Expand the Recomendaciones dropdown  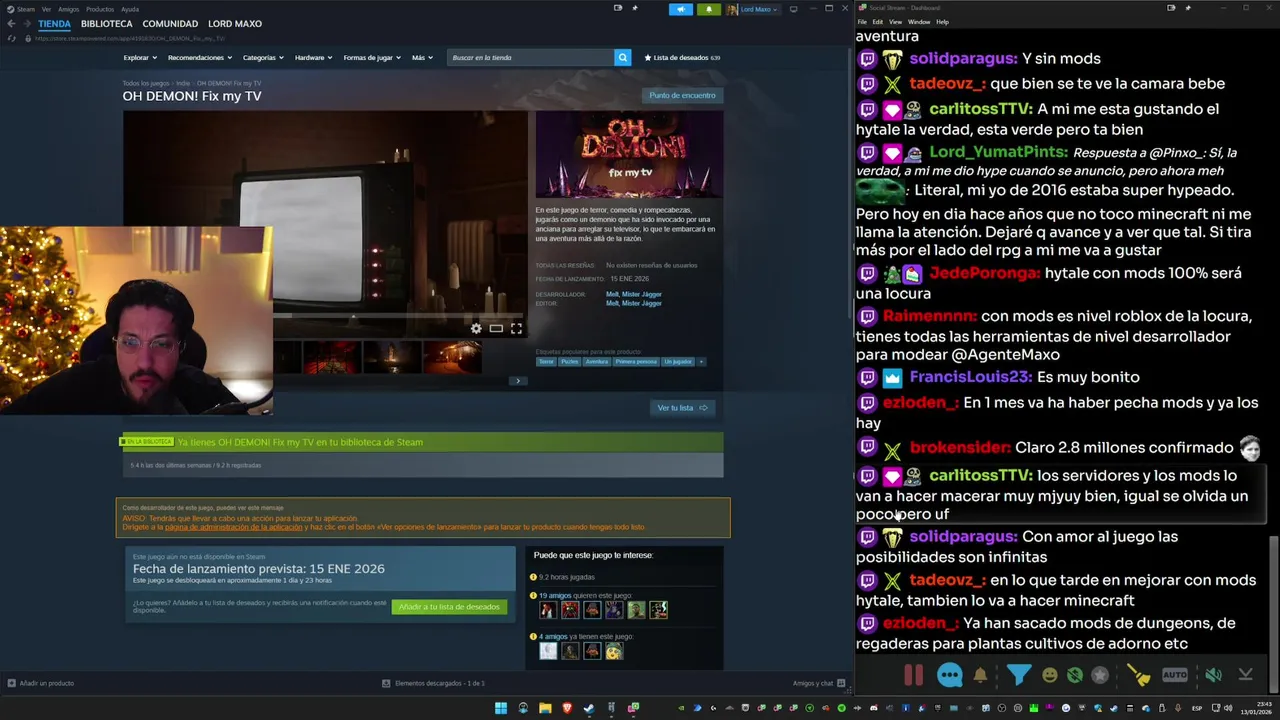(x=199, y=57)
